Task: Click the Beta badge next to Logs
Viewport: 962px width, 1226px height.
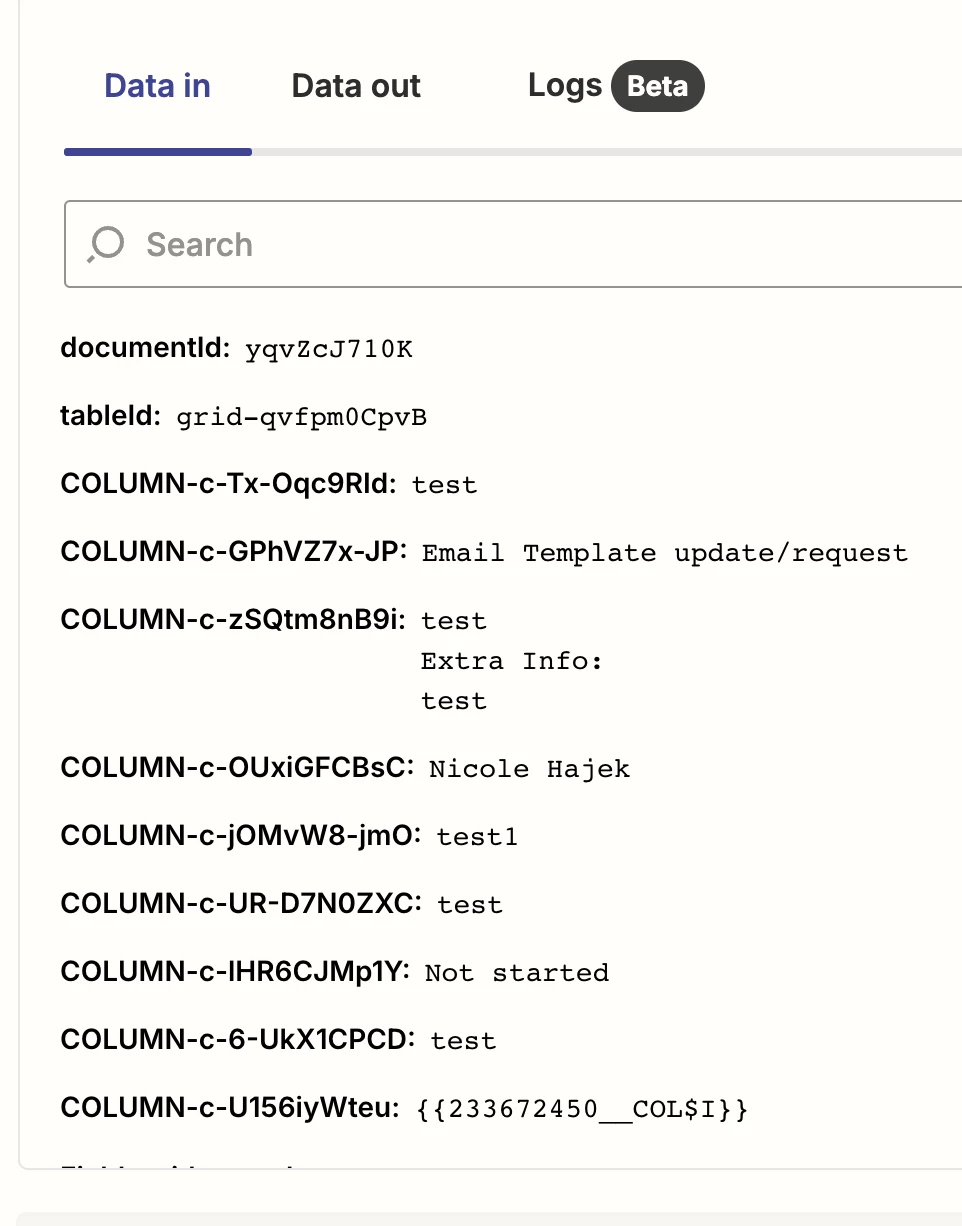Action: click(657, 86)
